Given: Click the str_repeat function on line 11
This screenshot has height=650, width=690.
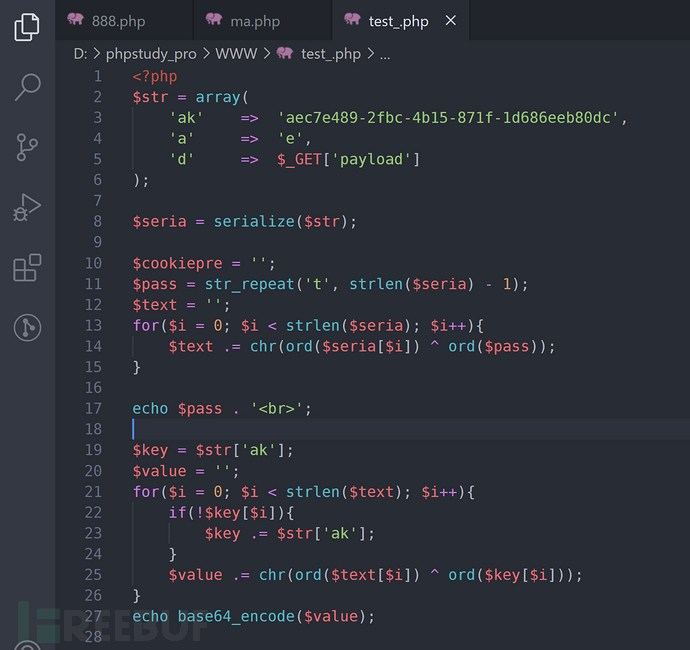Looking at the screenshot, I should 249,284.
